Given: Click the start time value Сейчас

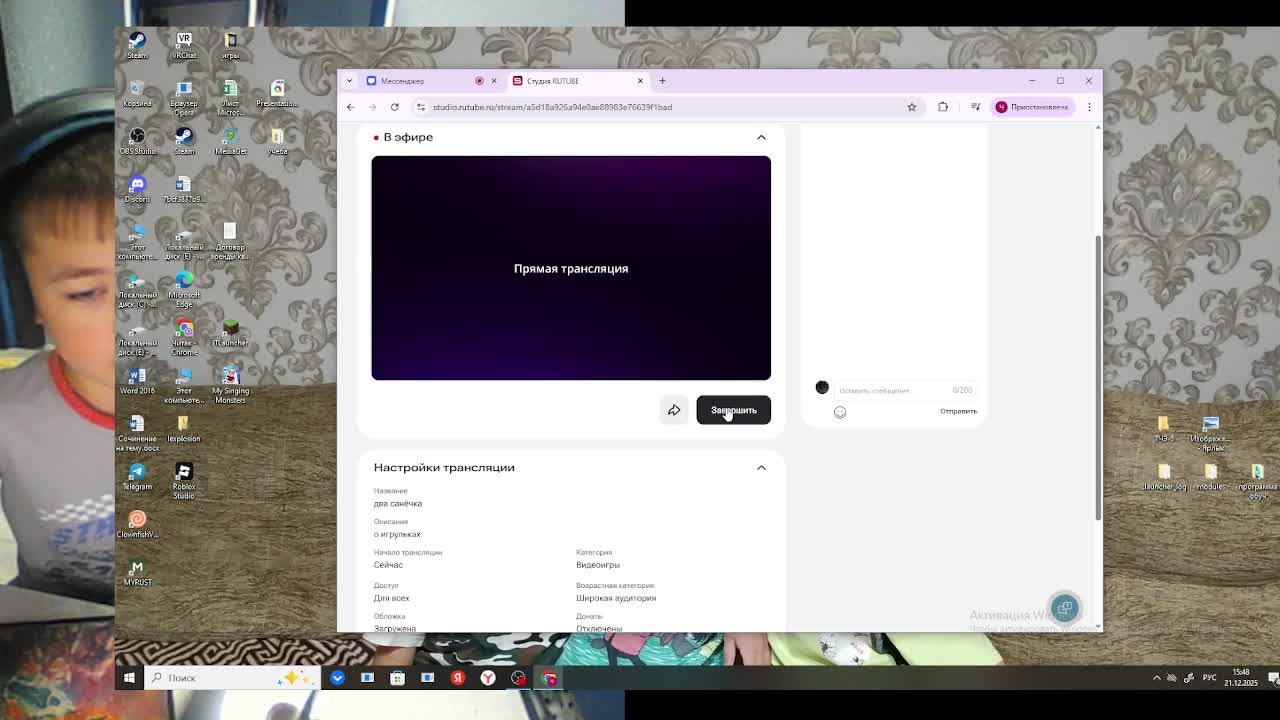Looking at the screenshot, I should tap(388, 565).
